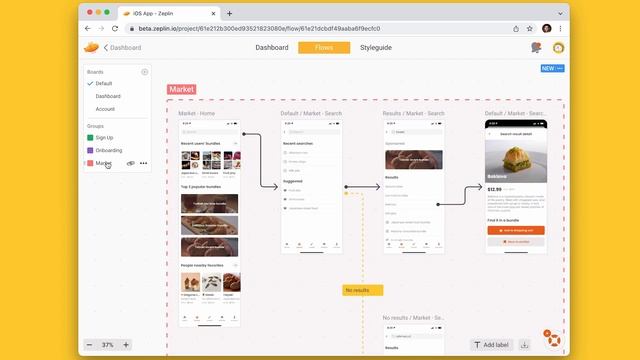640x360 pixels.
Task: Toggle visibility of the Market group
Action: pos(131,163)
